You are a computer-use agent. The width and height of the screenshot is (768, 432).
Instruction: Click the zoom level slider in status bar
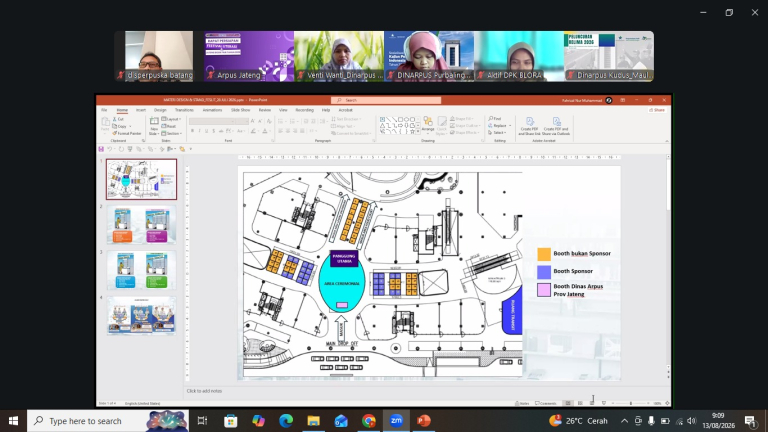pyautogui.click(x=630, y=403)
